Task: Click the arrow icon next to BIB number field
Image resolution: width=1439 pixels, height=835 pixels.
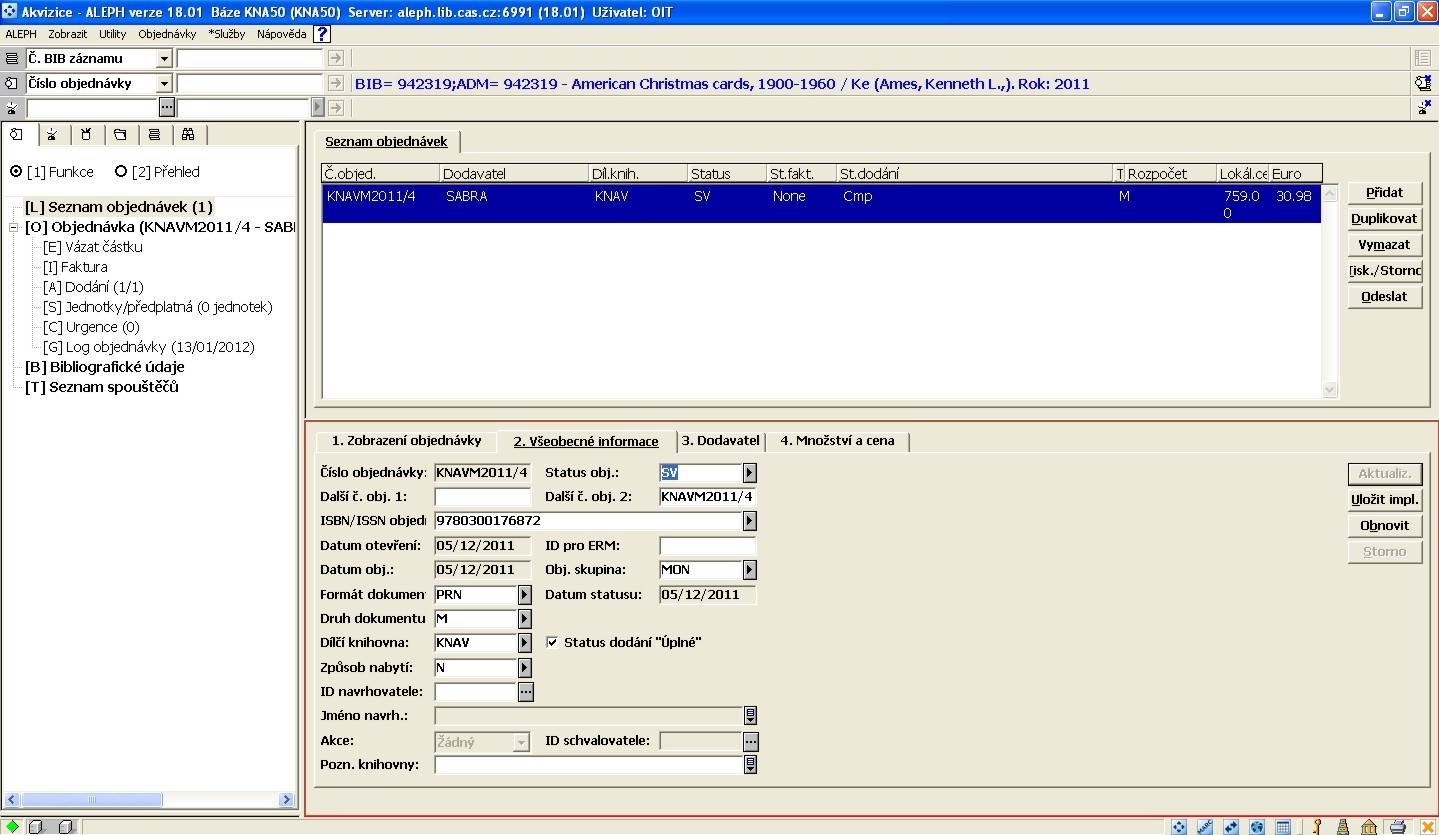Action: 336,59
